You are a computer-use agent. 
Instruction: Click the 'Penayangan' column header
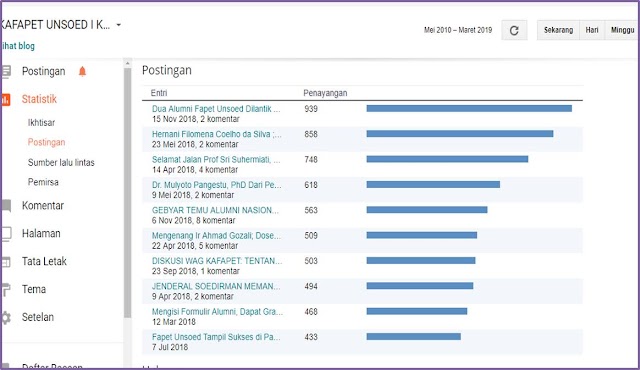pyautogui.click(x=325, y=93)
